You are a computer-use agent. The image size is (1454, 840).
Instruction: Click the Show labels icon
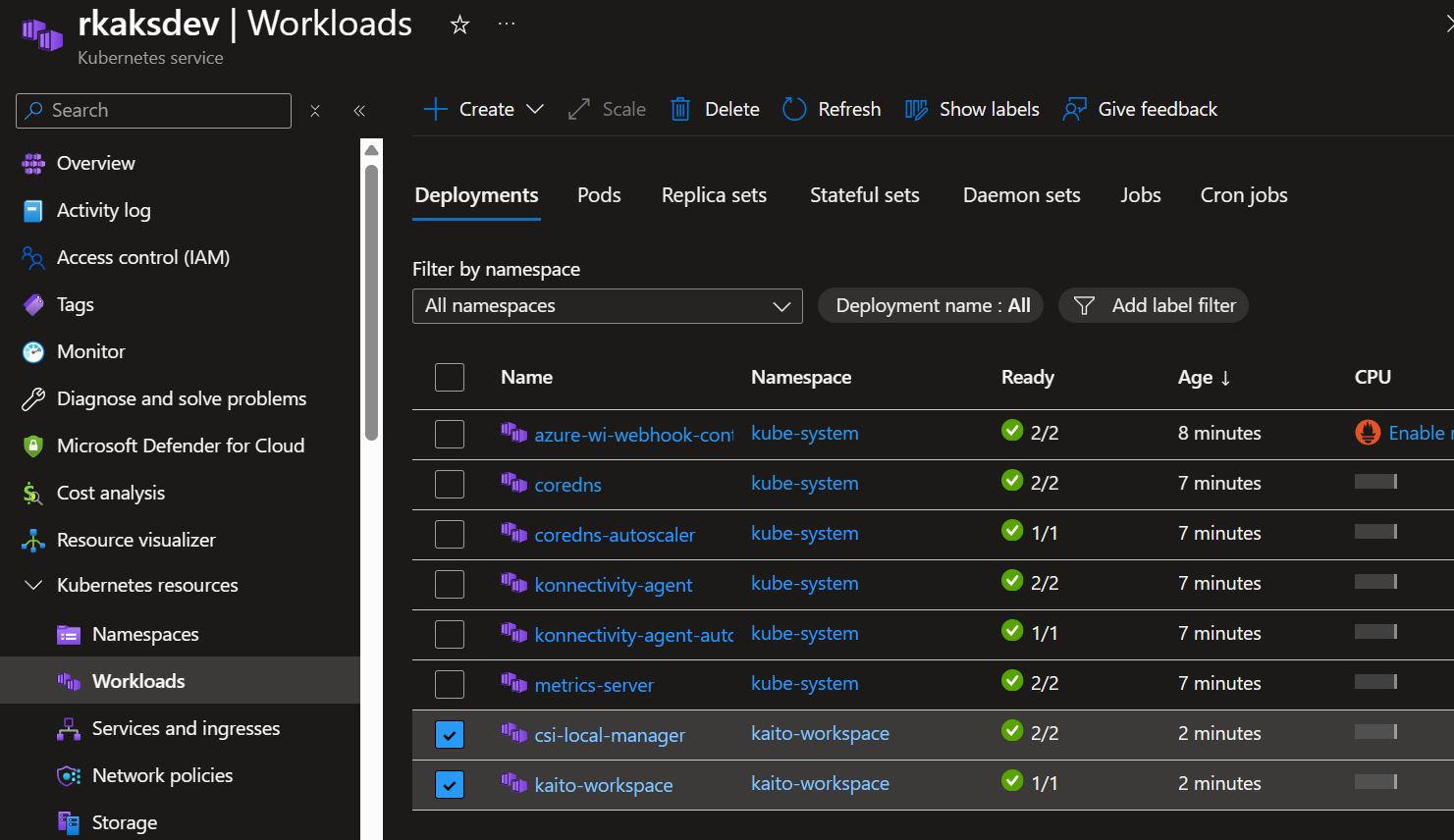click(x=916, y=109)
